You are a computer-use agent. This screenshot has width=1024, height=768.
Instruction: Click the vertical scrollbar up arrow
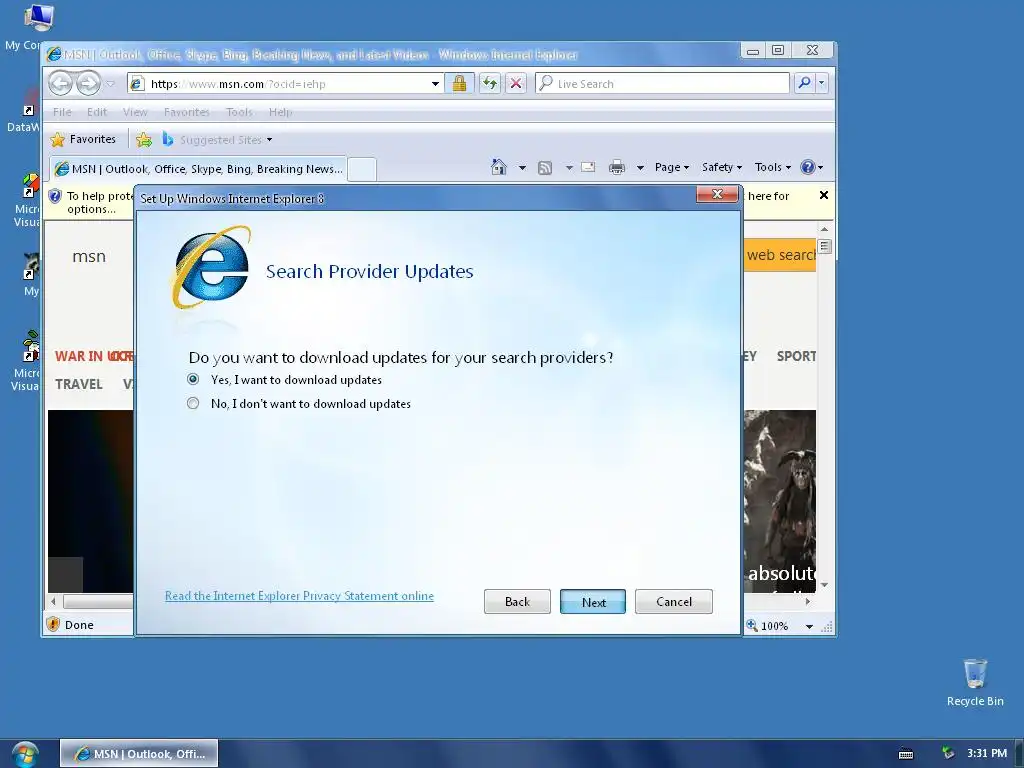tap(824, 229)
